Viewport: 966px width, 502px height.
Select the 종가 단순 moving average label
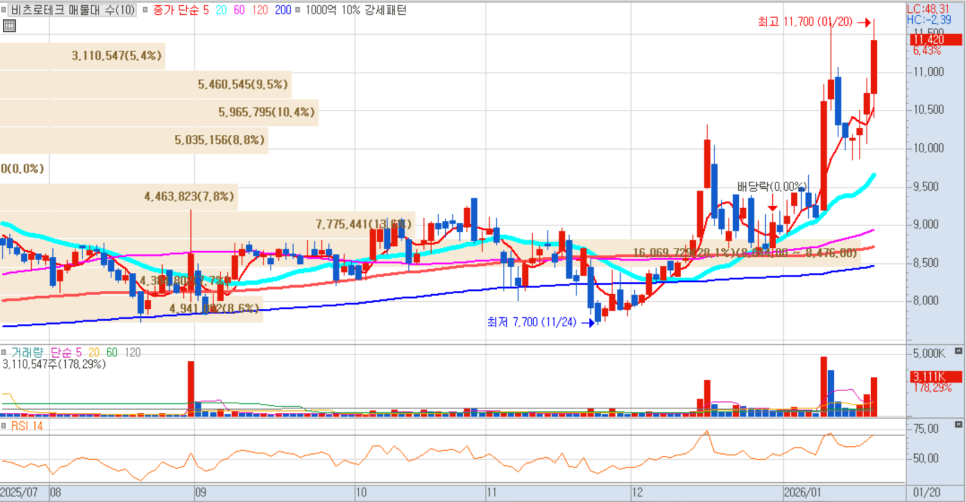(x=176, y=10)
